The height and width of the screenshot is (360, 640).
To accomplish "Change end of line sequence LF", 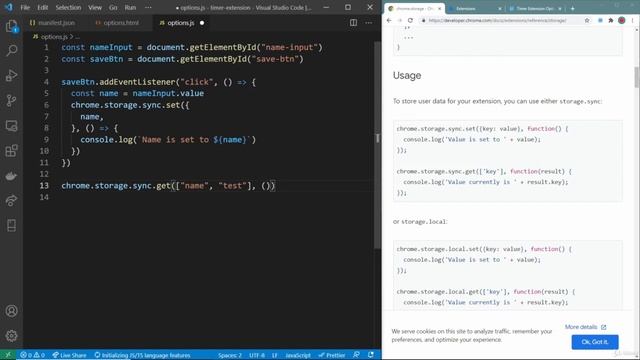I will [x=275, y=355].
